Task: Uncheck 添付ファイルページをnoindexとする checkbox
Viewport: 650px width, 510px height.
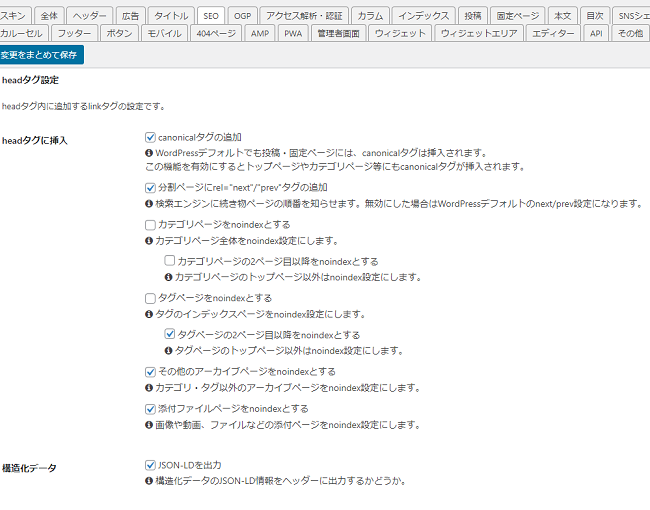Action: pos(150,409)
